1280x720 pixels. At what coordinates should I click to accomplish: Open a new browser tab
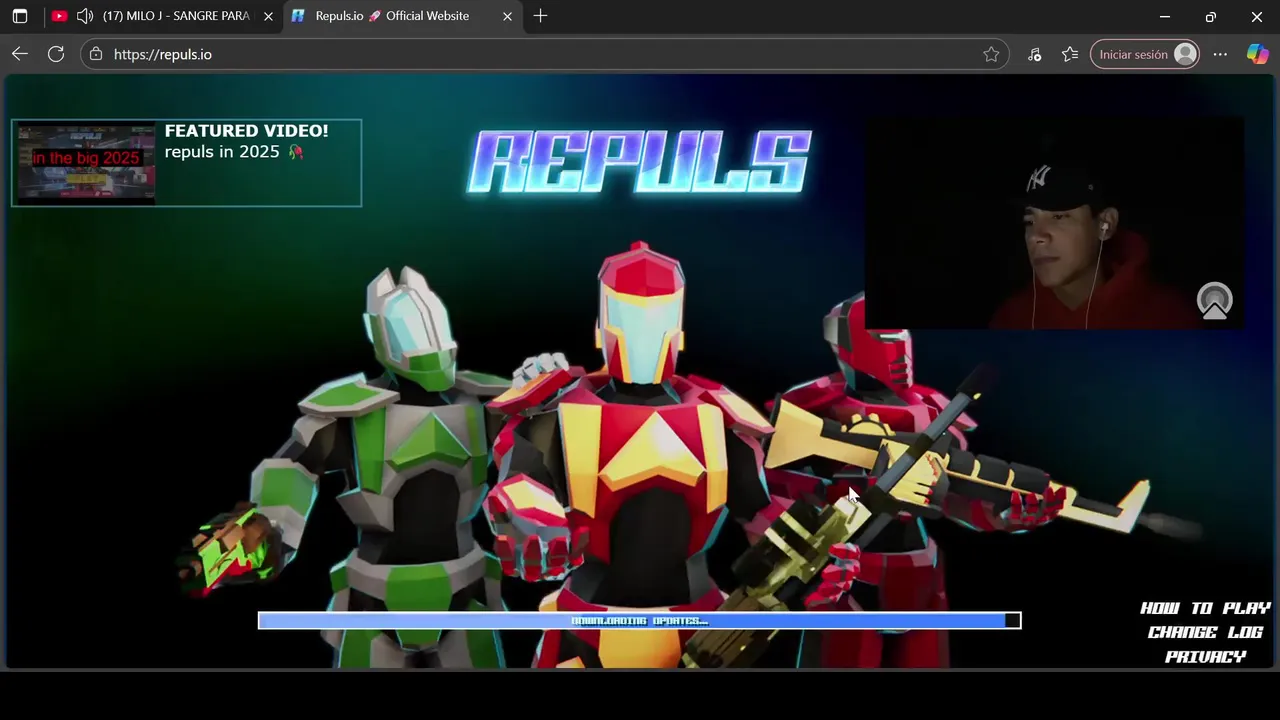[540, 16]
